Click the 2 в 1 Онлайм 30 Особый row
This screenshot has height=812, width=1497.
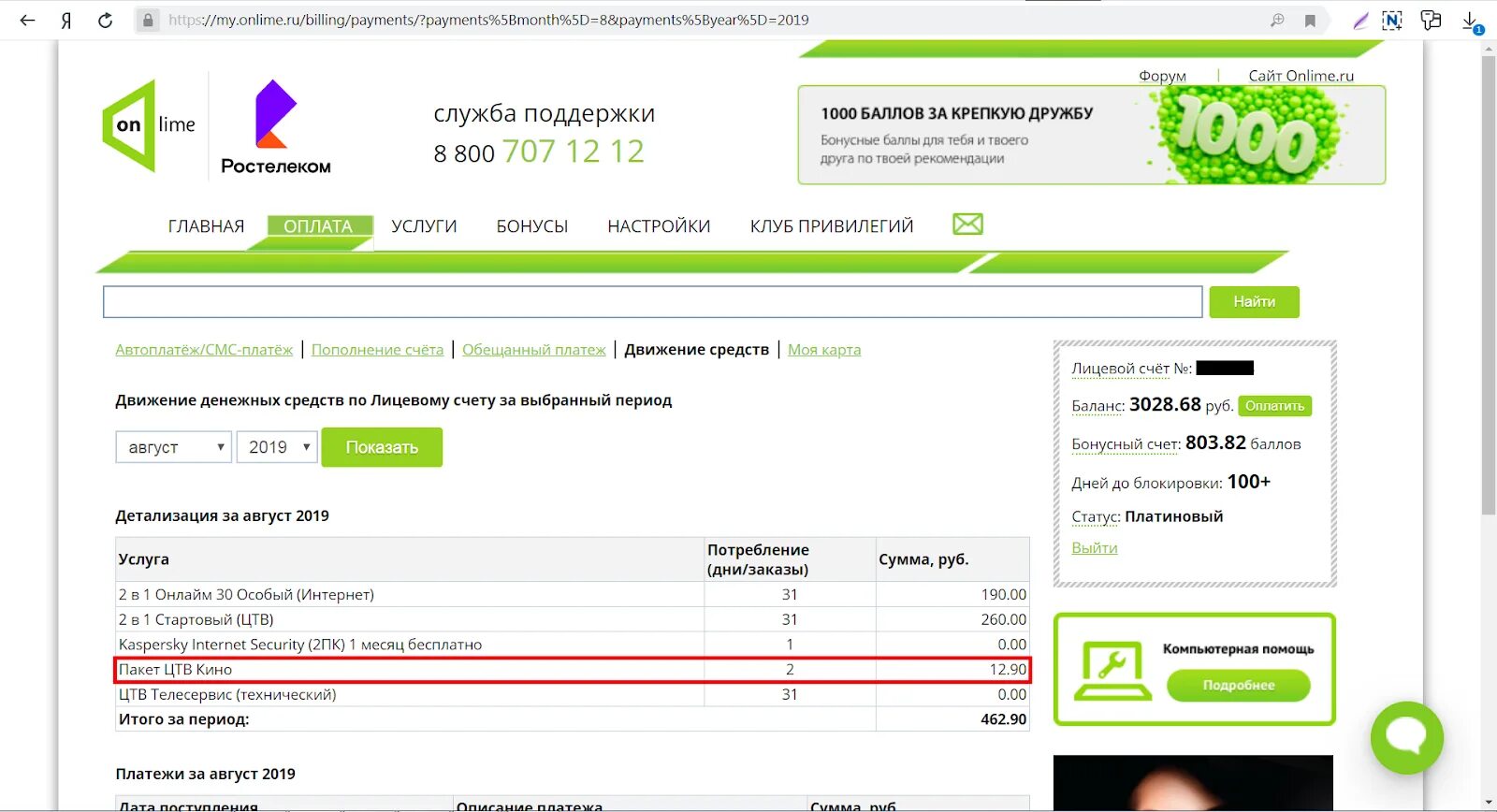point(573,595)
